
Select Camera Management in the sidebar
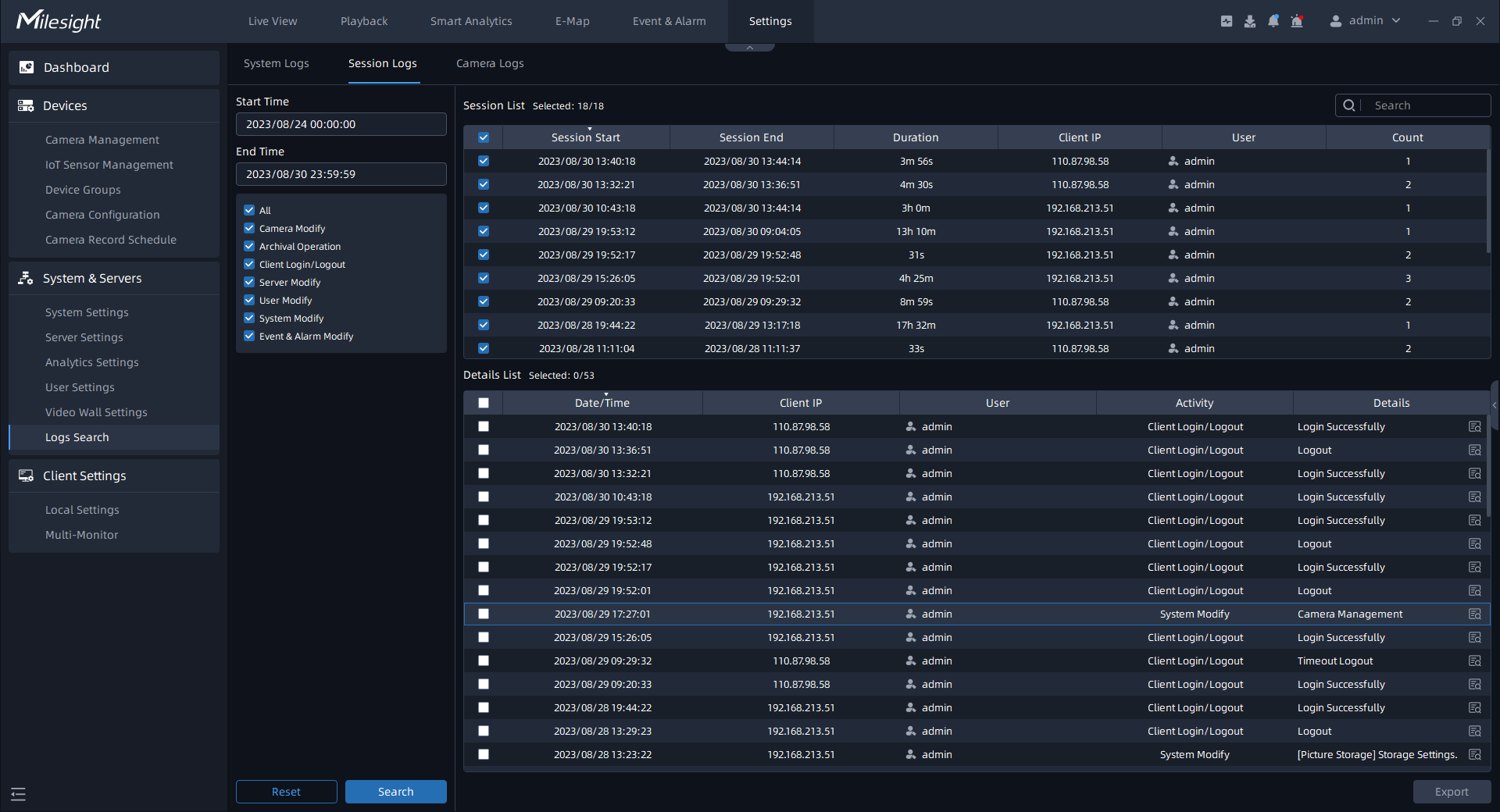pyautogui.click(x=102, y=140)
